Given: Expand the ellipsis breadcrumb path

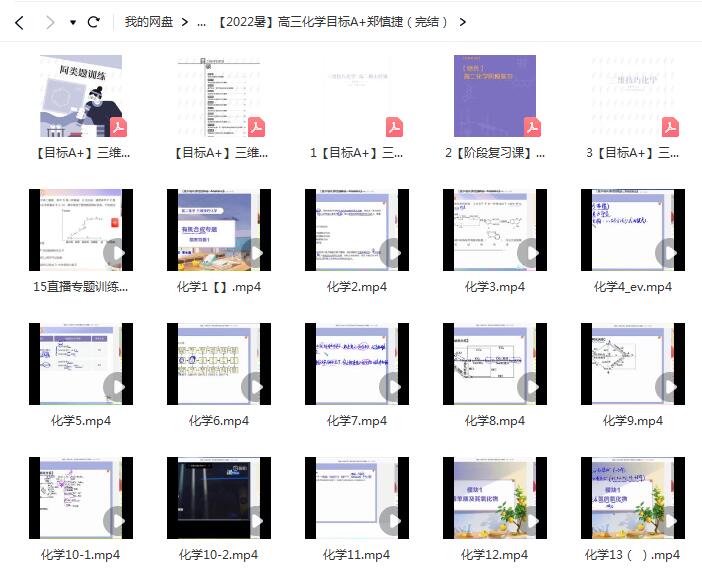Looking at the screenshot, I should coord(202,21).
